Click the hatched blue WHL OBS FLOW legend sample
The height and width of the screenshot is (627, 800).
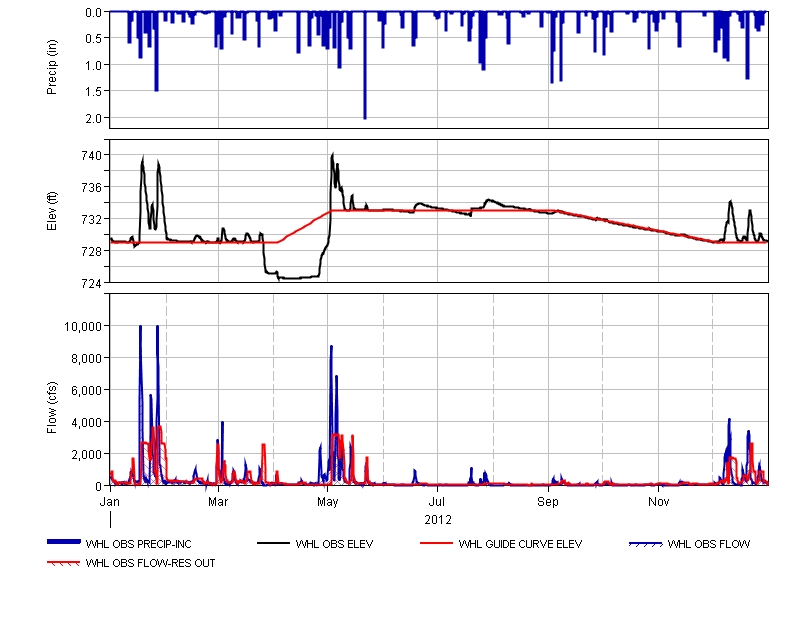tap(646, 544)
